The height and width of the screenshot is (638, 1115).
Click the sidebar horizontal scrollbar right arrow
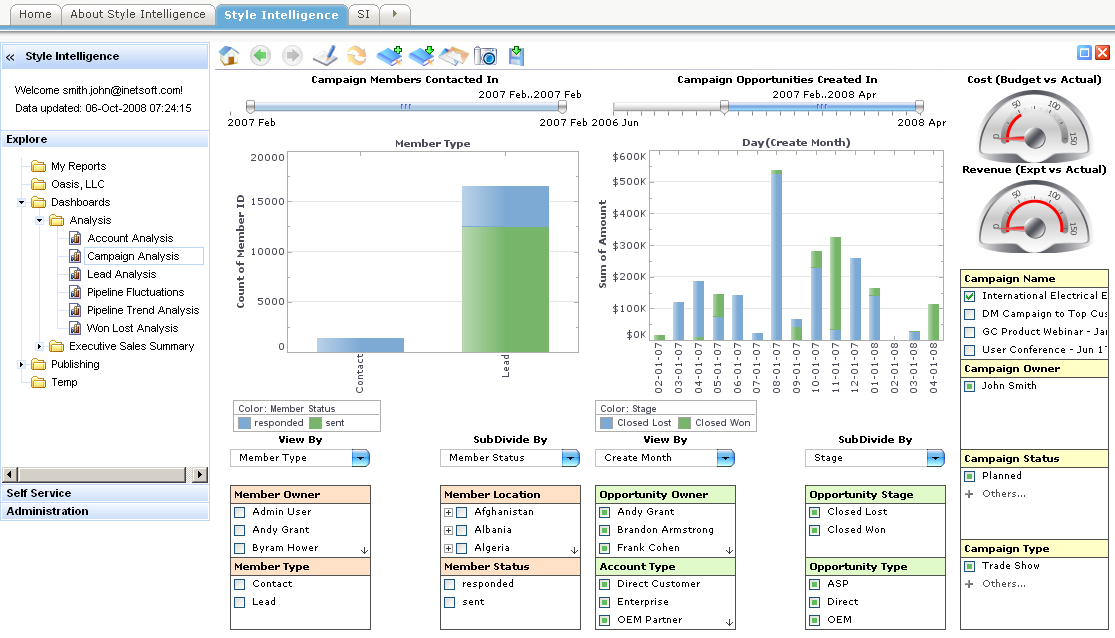[200, 474]
